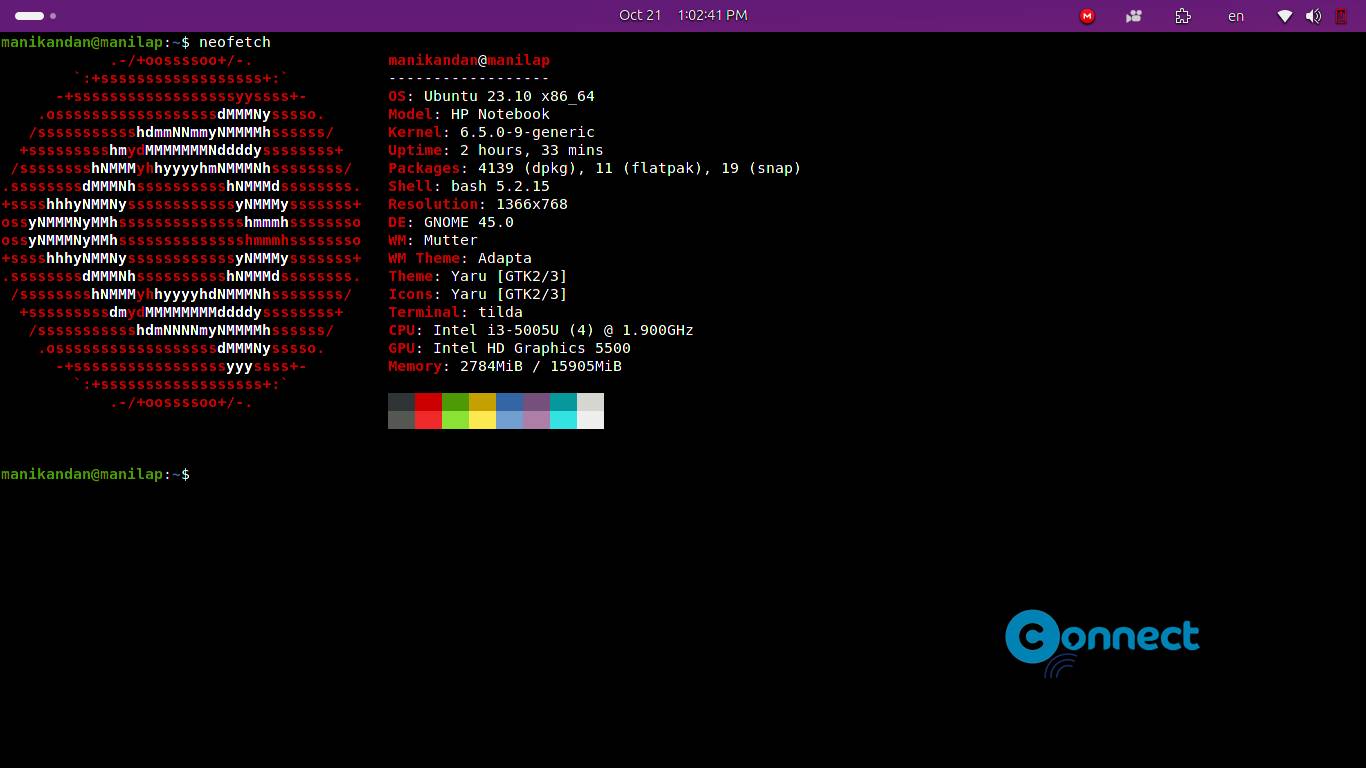Click the video camera tray icon
1366x768 pixels.
(x=1134, y=16)
